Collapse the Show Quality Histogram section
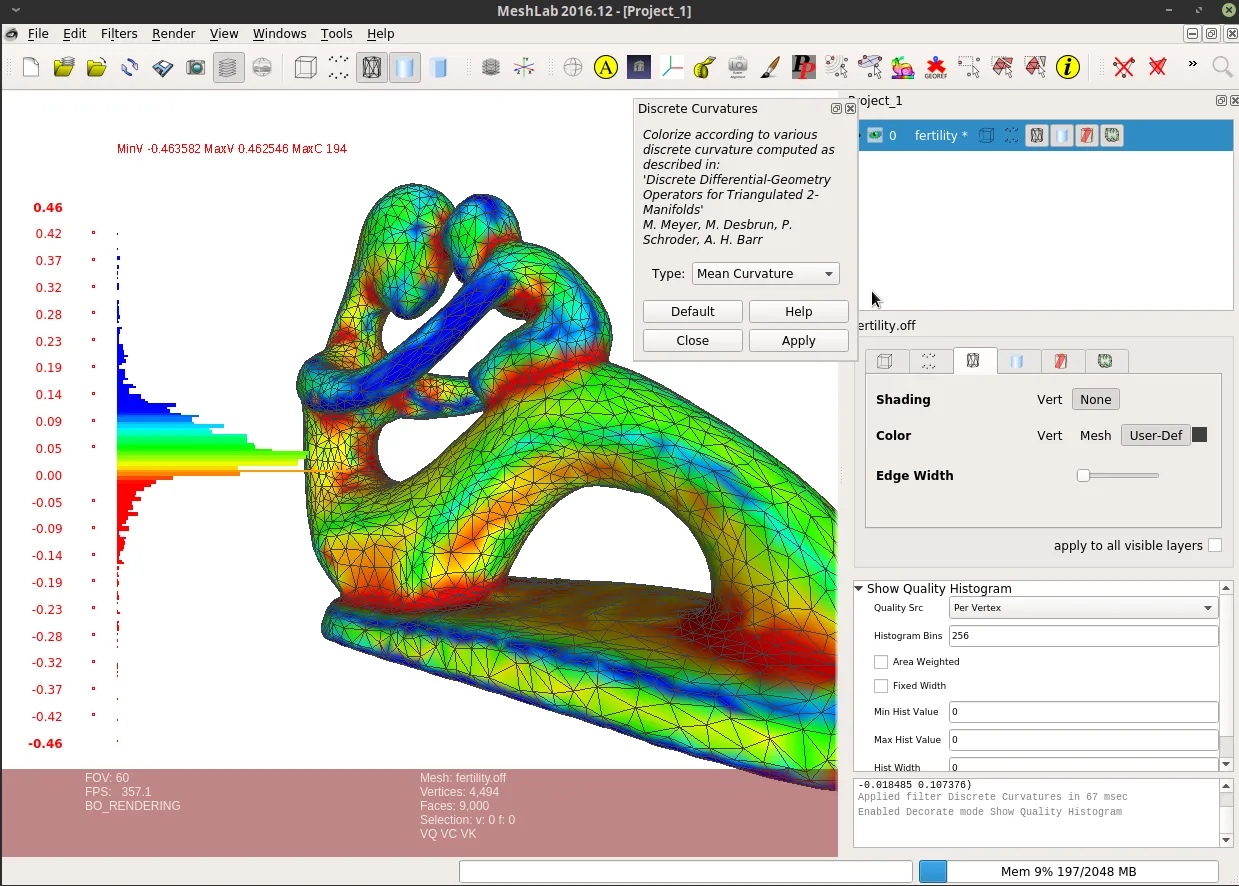 pyautogui.click(x=859, y=588)
